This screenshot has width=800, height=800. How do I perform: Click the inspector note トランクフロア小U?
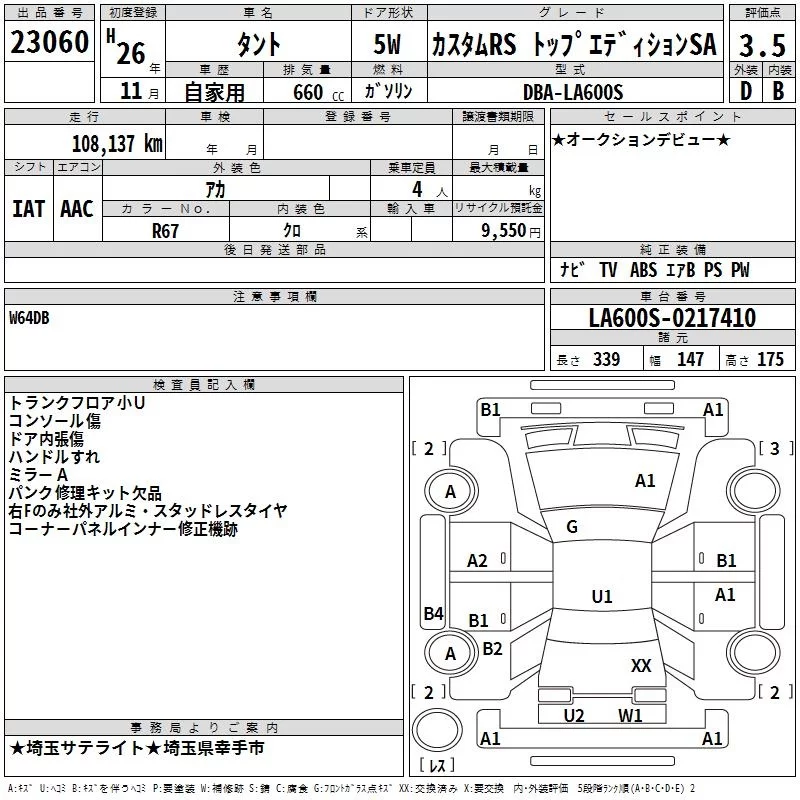(x=77, y=403)
